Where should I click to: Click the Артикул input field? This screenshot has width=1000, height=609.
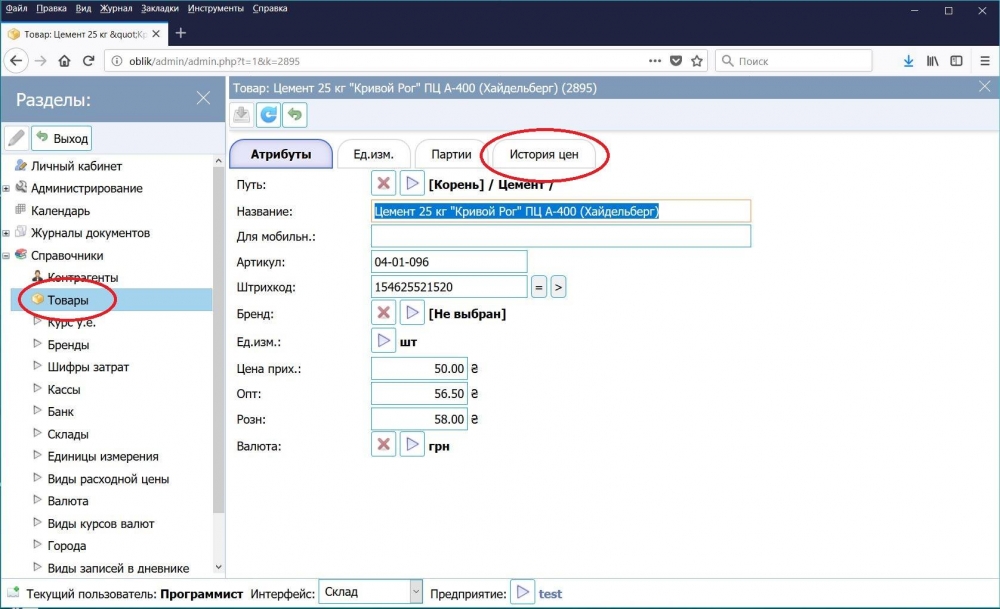(x=449, y=262)
